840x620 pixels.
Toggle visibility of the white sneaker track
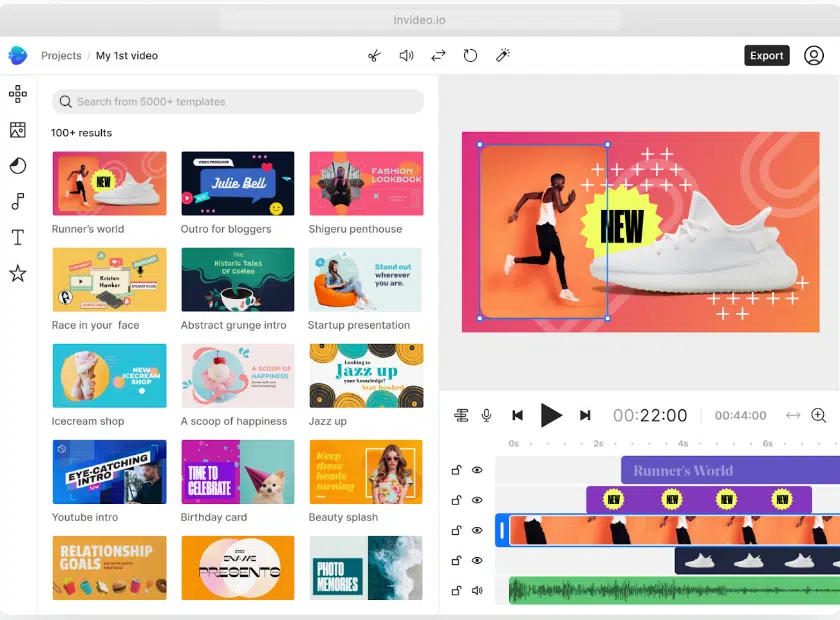click(x=477, y=560)
